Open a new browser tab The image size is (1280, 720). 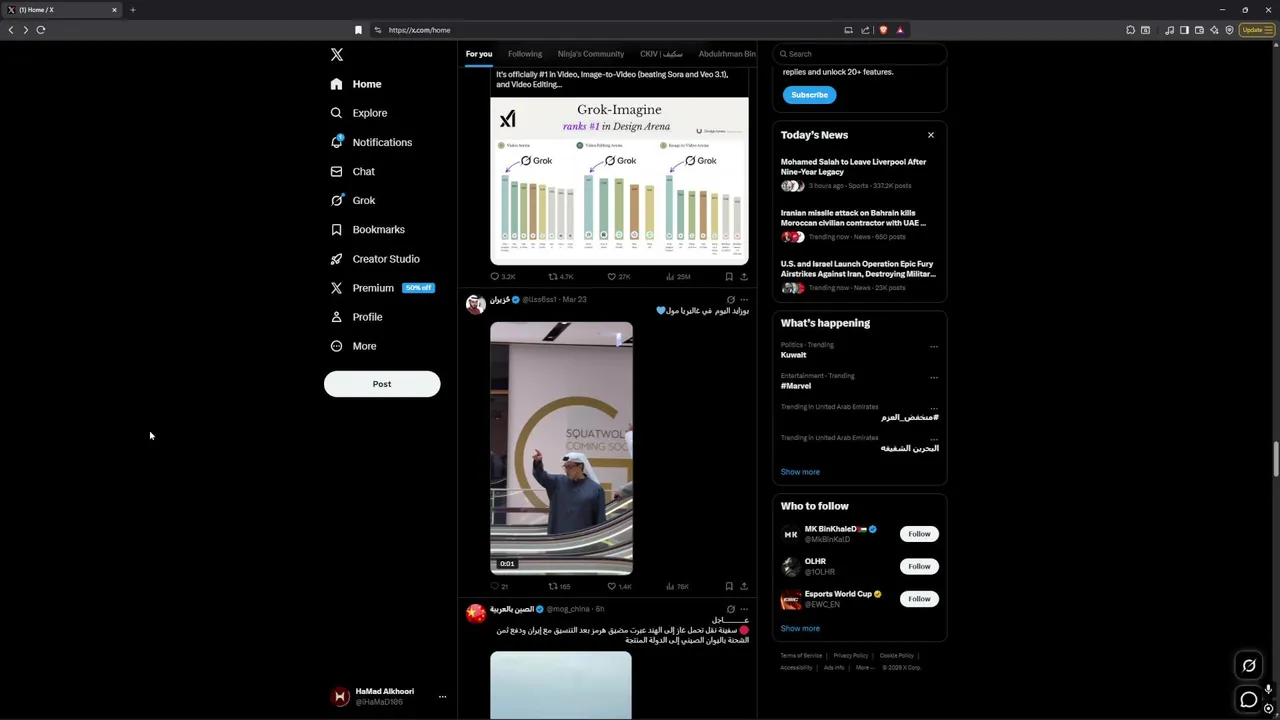(x=132, y=10)
